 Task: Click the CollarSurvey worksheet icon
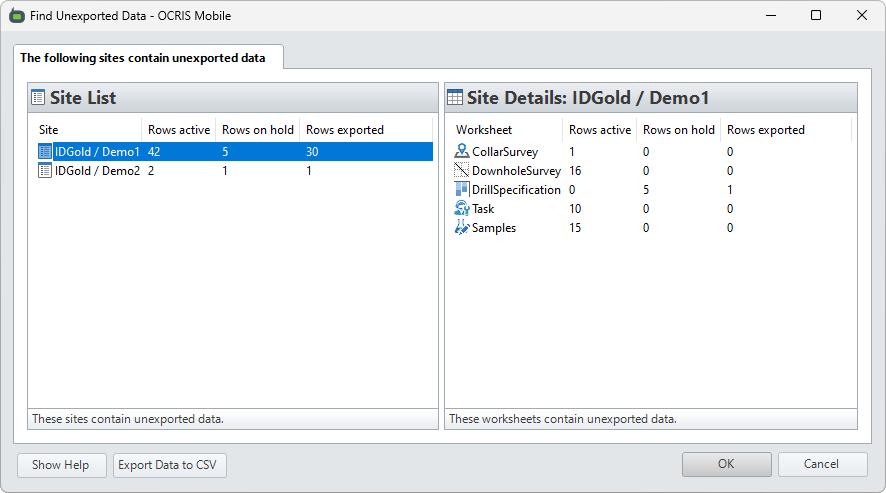462,151
